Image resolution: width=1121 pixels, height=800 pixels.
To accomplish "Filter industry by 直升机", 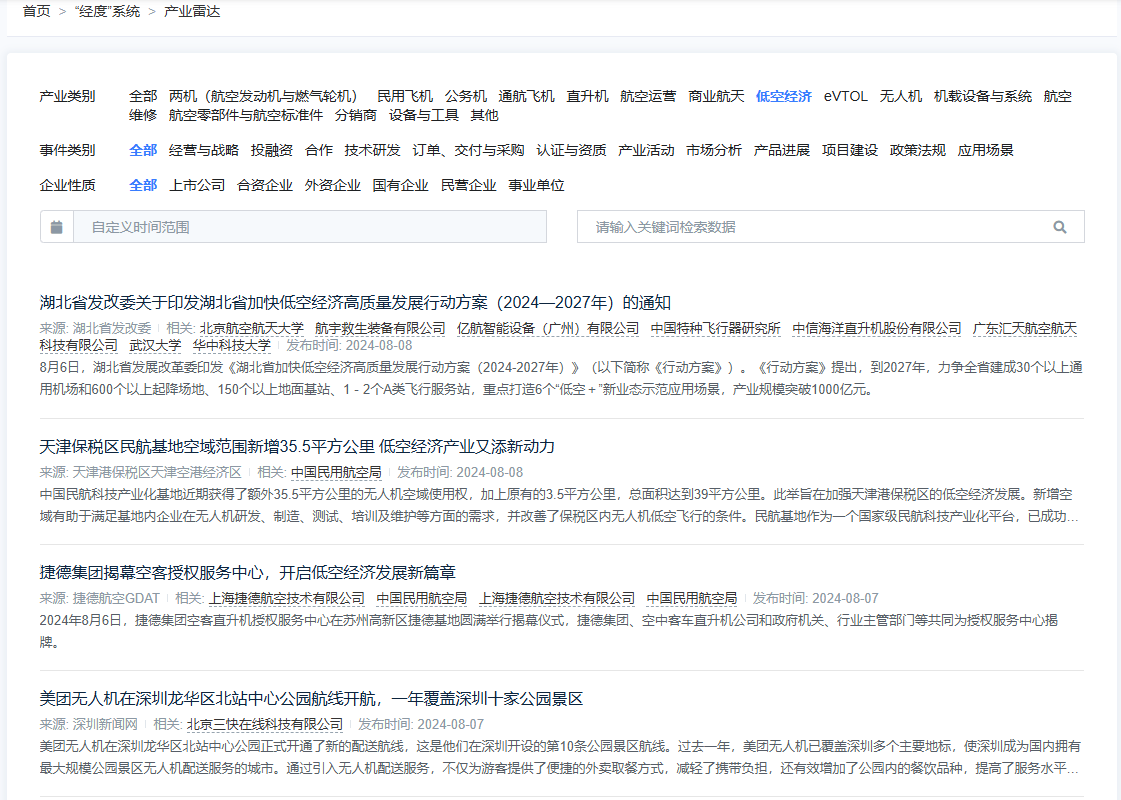I will (x=587, y=97).
